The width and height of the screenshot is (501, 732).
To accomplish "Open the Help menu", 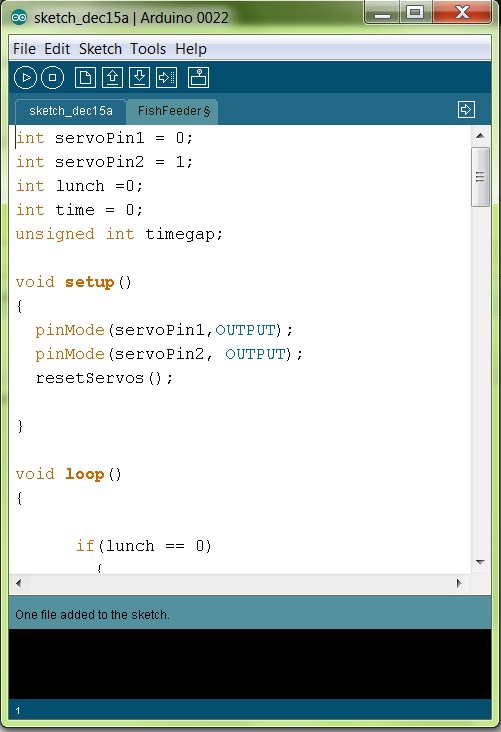I will click(x=191, y=49).
